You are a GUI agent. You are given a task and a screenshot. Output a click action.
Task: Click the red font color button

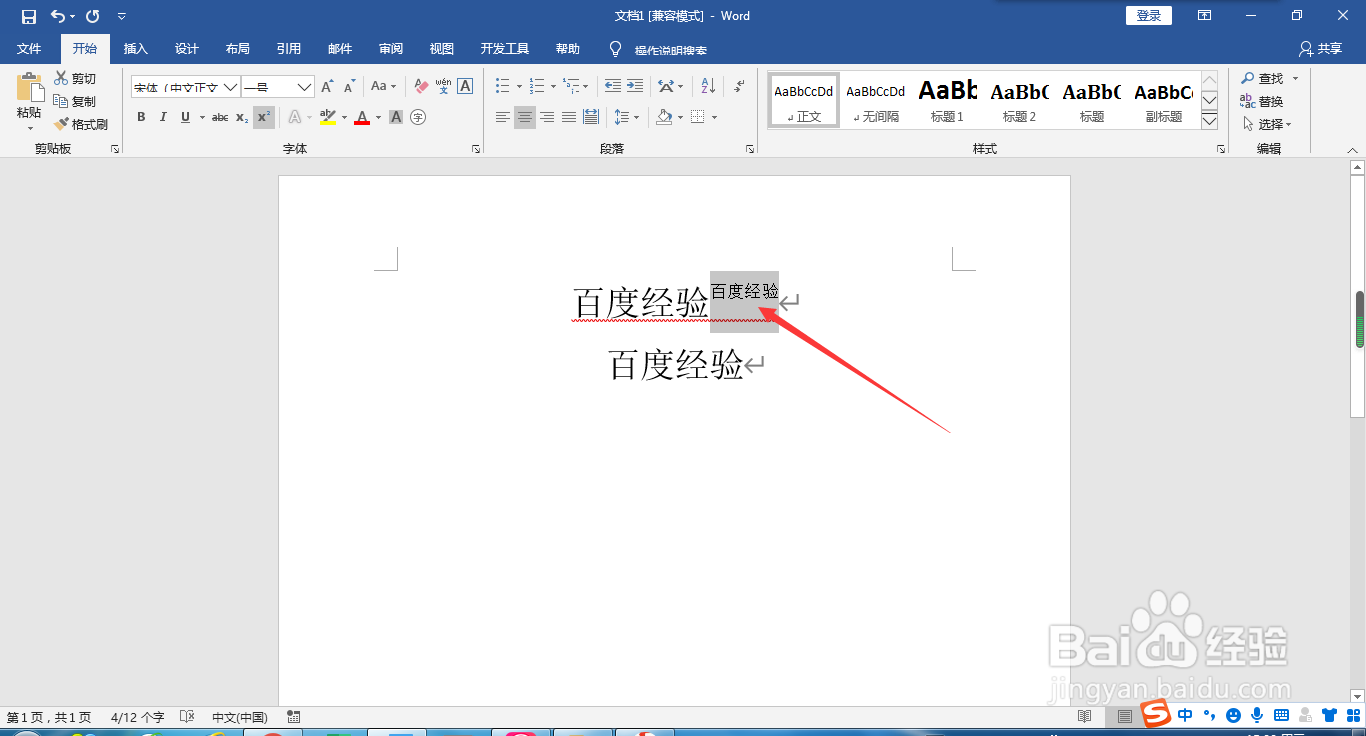point(362,117)
